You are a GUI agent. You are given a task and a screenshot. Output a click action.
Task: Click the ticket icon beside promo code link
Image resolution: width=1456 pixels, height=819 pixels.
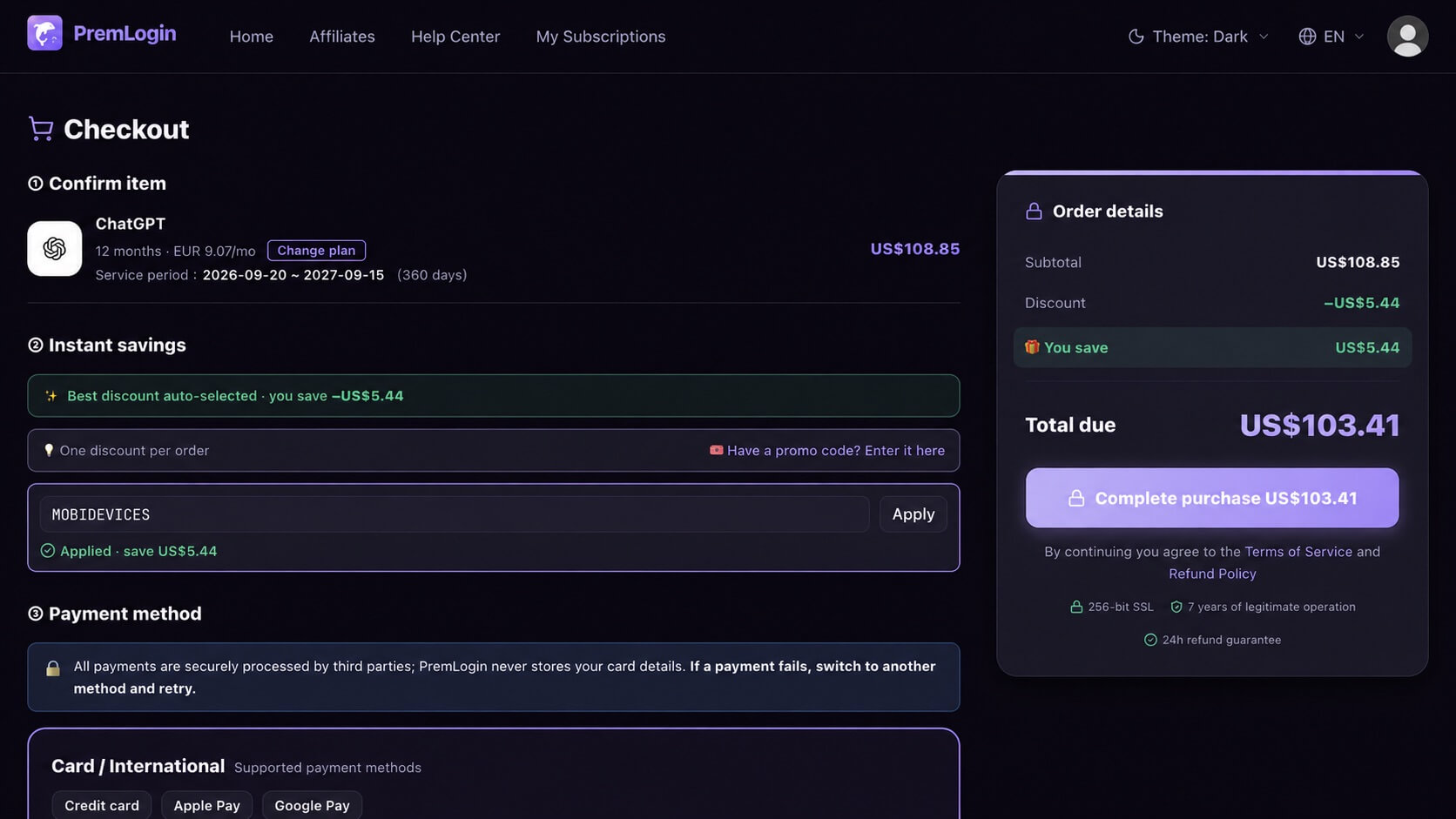pyautogui.click(x=716, y=450)
